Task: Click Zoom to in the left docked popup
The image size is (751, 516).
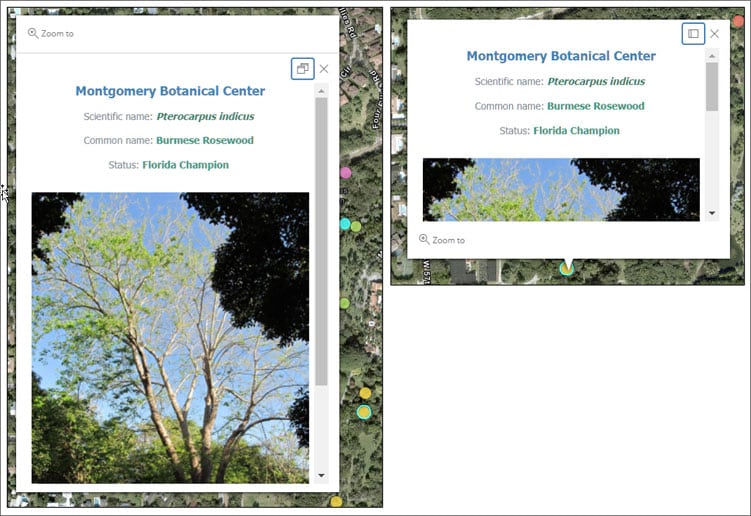Action: point(51,34)
